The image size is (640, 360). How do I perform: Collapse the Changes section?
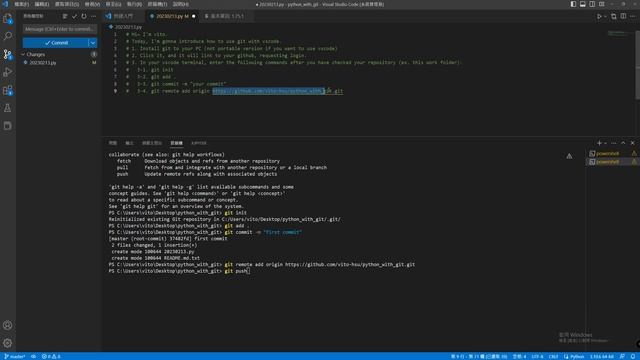(23, 54)
